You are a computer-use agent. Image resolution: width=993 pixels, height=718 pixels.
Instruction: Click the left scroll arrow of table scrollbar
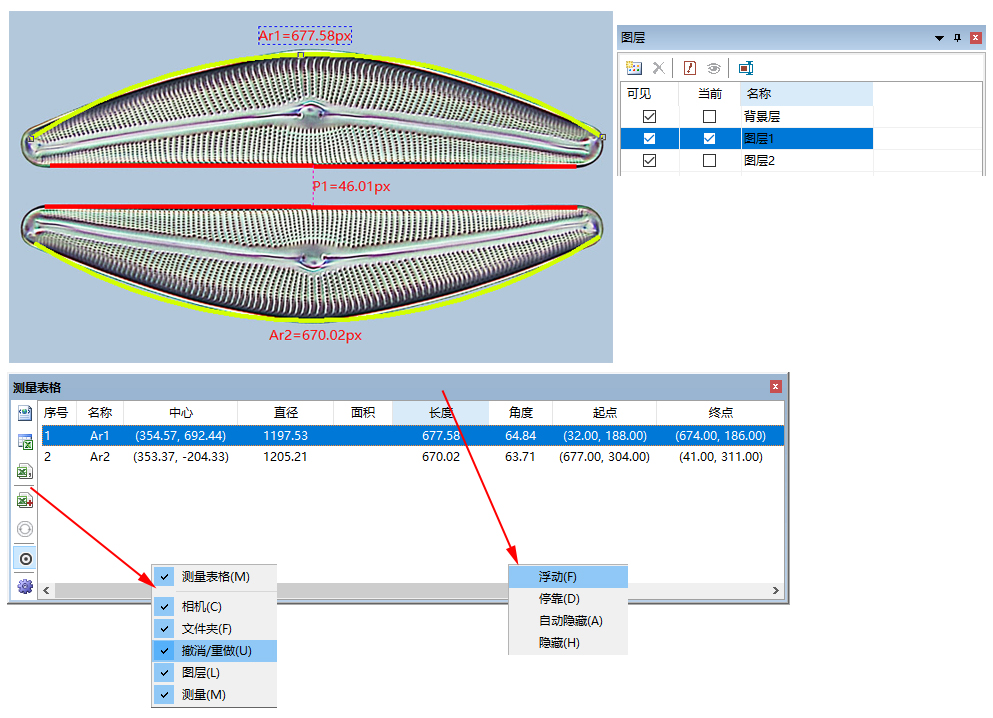[x=46, y=590]
